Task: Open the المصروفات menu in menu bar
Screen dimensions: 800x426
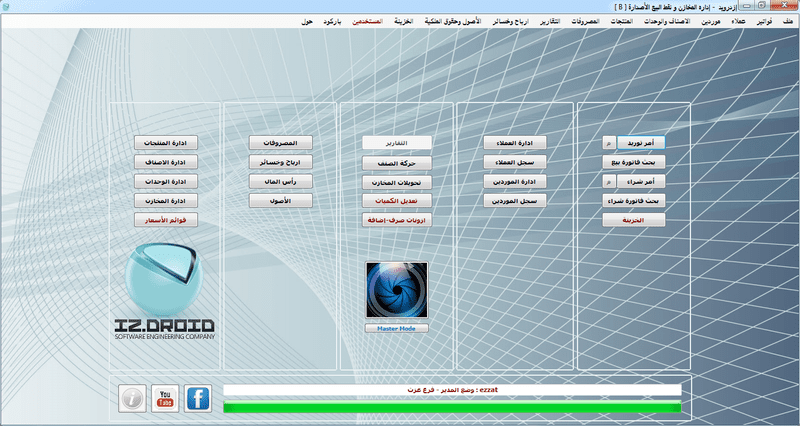Action: pos(585,21)
